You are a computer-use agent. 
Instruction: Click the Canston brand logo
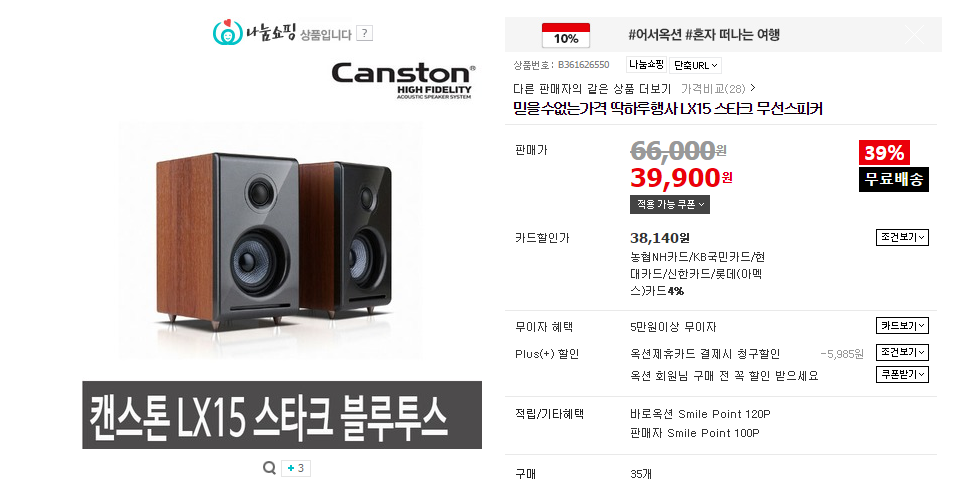click(403, 80)
